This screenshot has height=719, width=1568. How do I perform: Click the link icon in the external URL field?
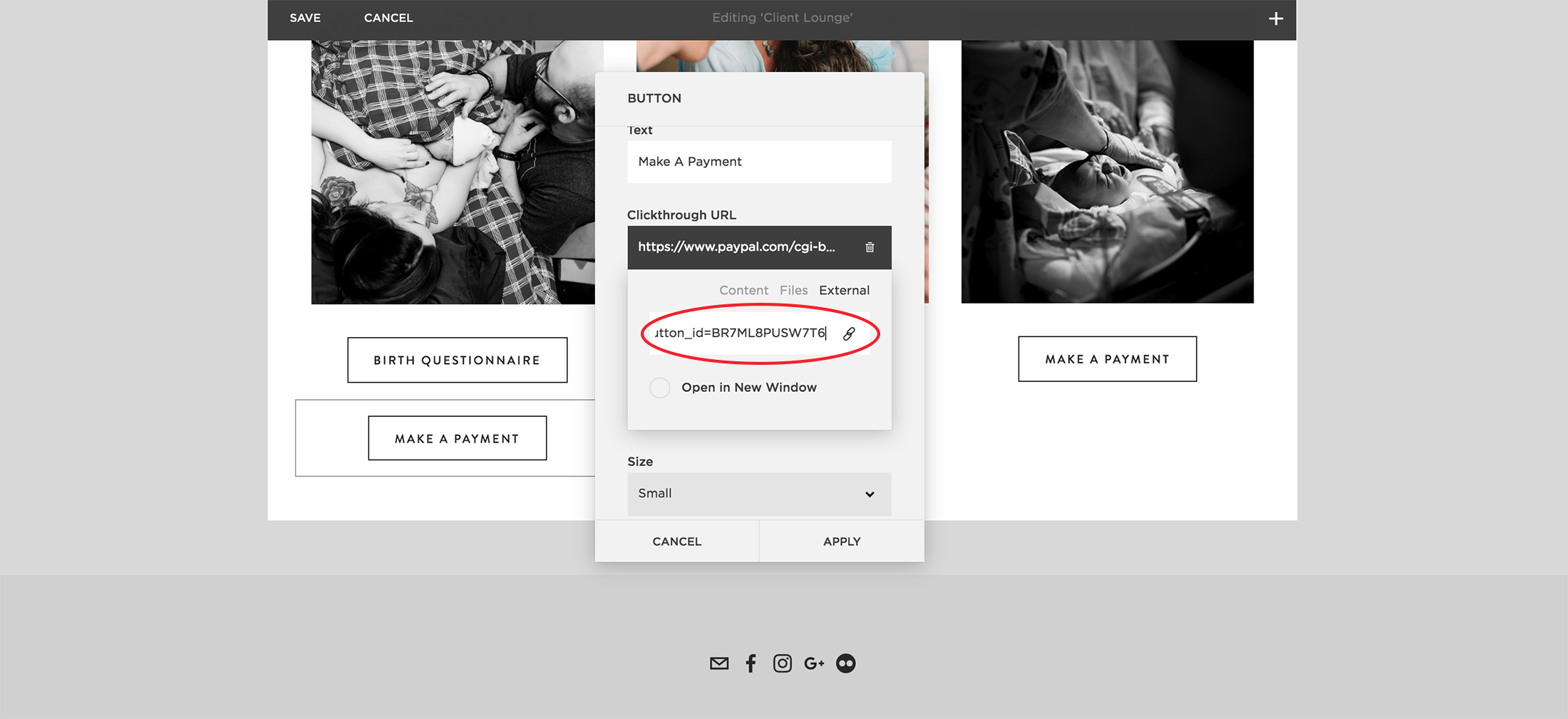tap(849, 333)
